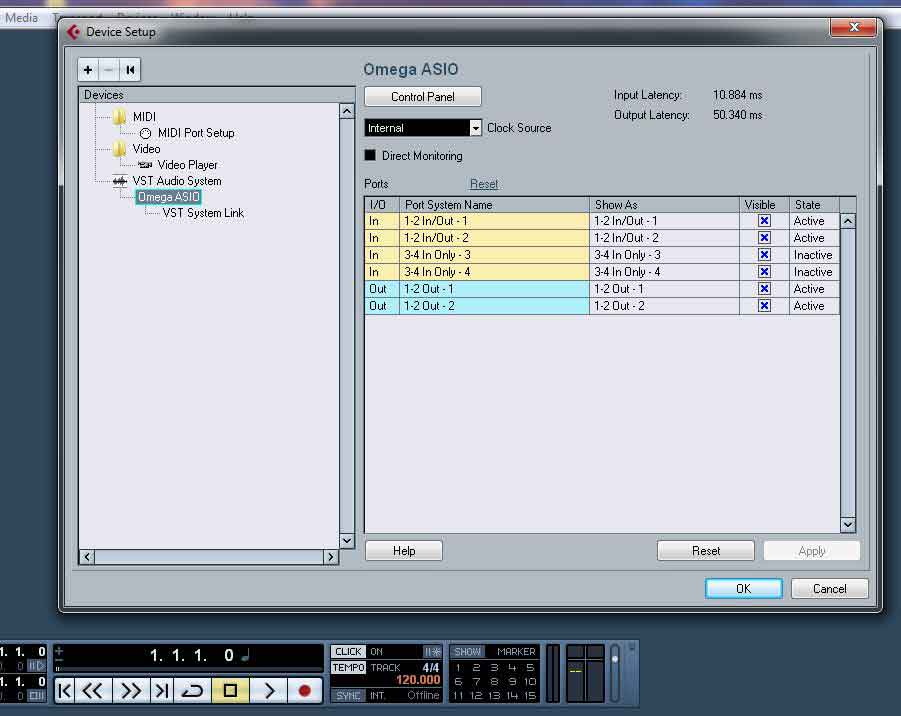The image size is (901, 716).
Task: Jump to marker 15 in transport
Action: tap(530, 695)
